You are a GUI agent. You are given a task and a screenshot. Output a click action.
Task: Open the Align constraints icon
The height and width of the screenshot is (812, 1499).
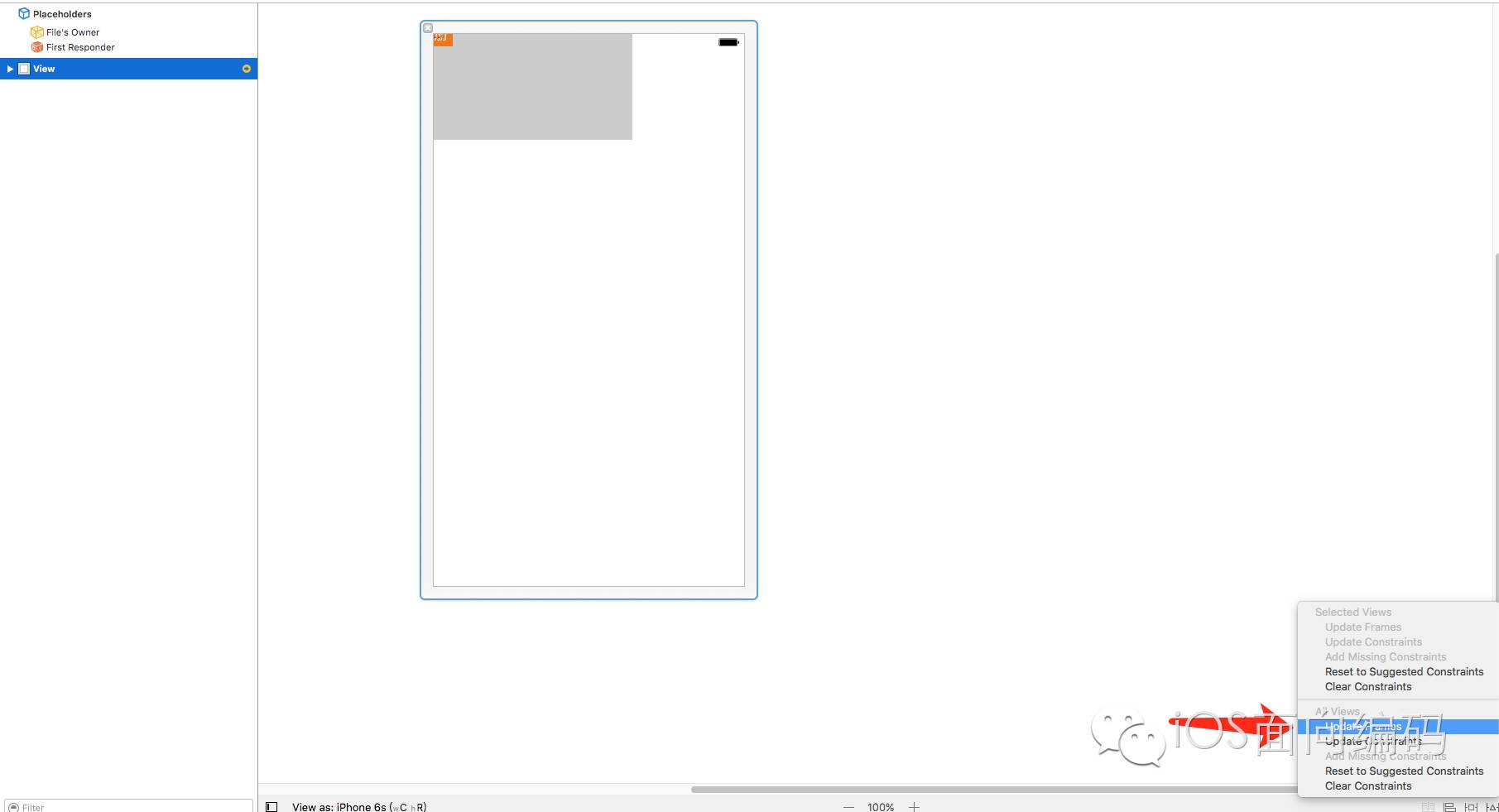pyautogui.click(x=1449, y=807)
